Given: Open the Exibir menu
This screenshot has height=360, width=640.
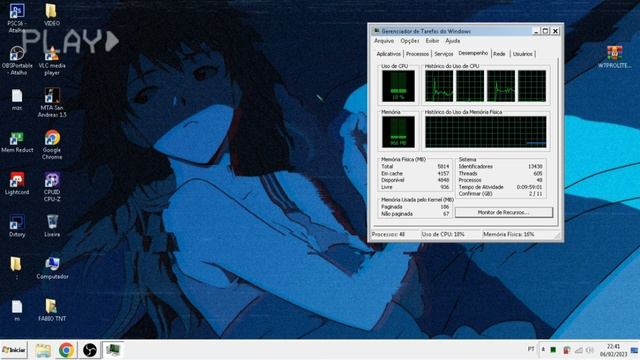Looking at the screenshot, I should [432, 41].
